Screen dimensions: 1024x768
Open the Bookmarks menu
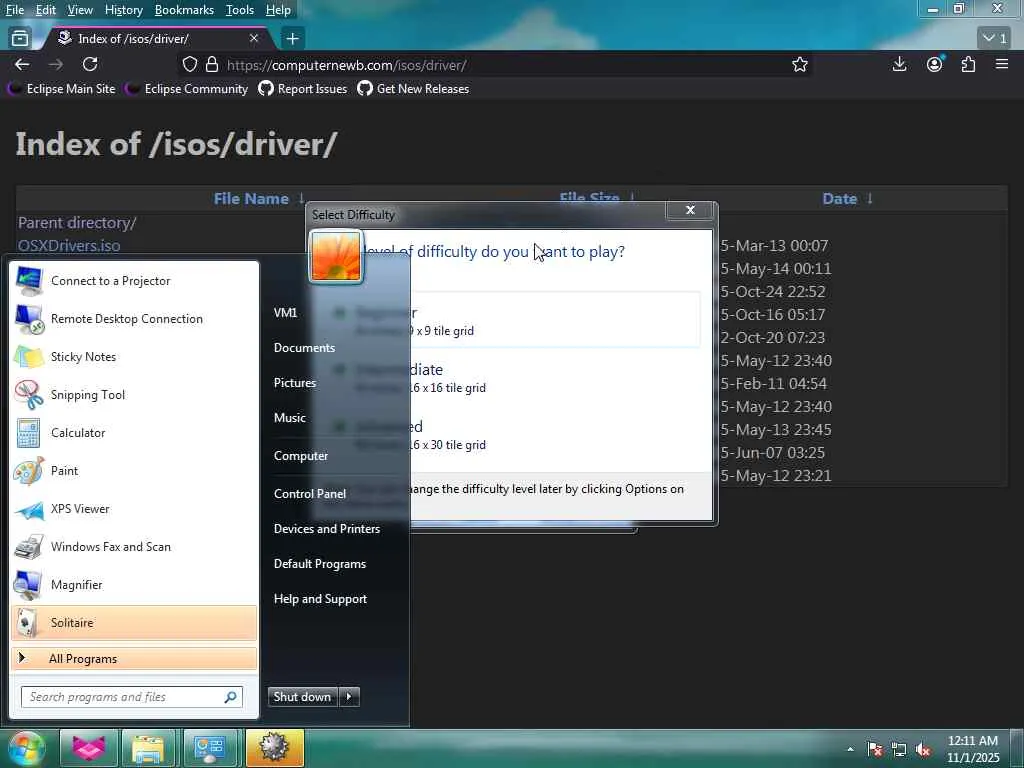tap(184, 10)
